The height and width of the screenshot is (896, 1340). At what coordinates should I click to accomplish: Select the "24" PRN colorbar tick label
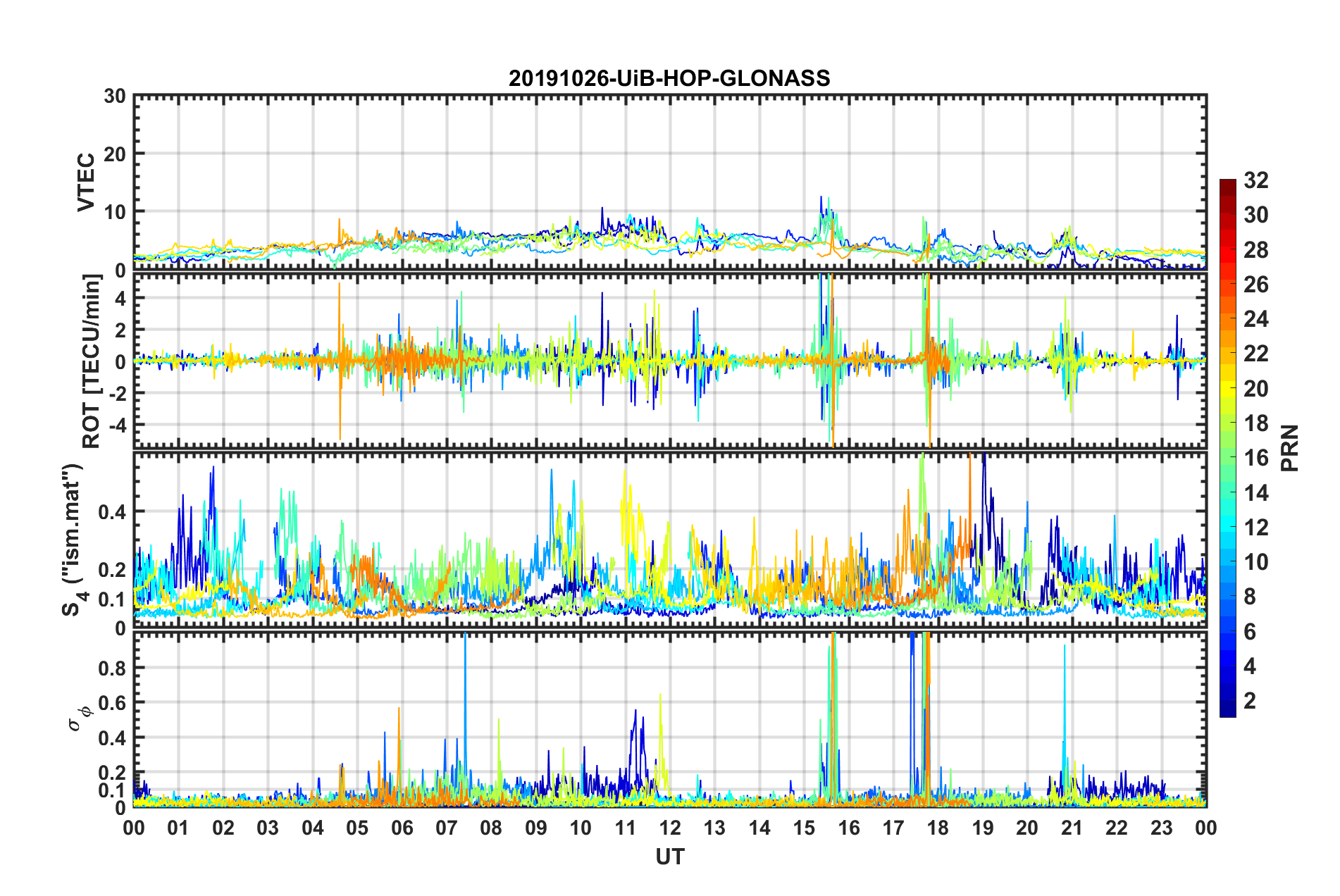click(x=1255, y=319)
